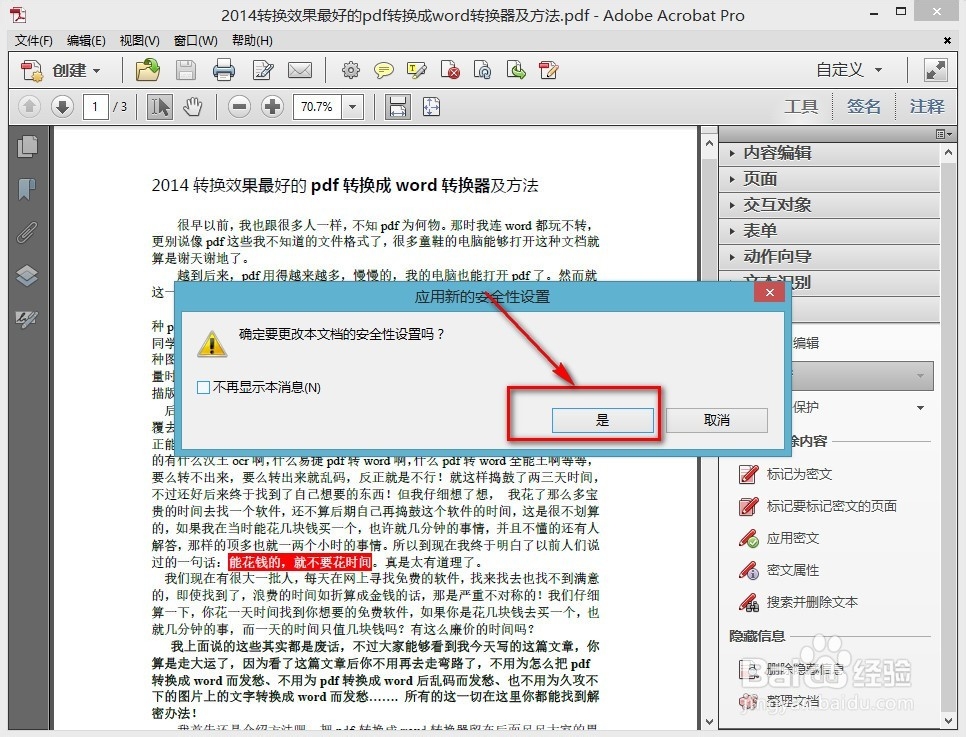Open Page Thumbnails sidebar panel
This screenshot has width=966, height=737.
[27, 147]
